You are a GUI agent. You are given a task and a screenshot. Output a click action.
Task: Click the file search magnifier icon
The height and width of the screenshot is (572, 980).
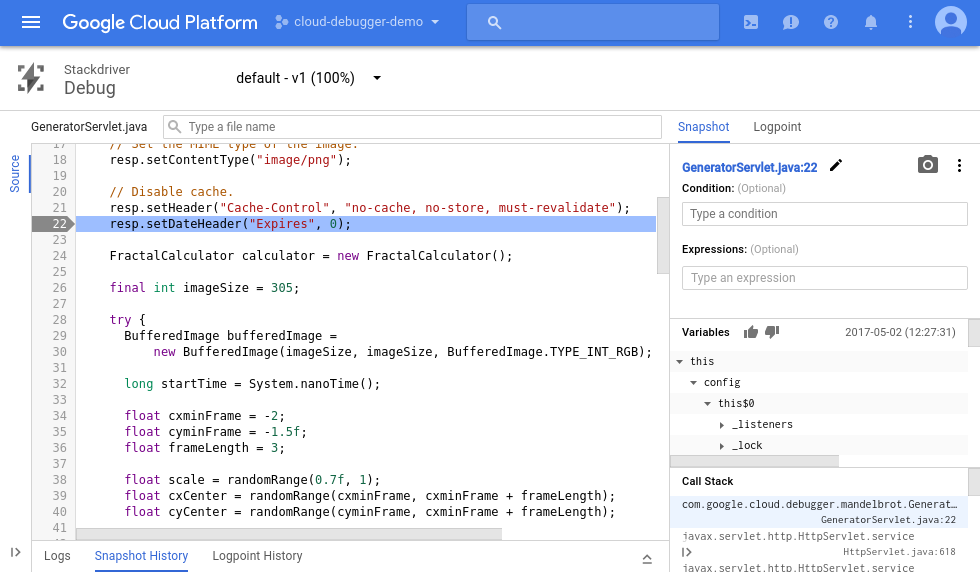(x=175, y=127)
